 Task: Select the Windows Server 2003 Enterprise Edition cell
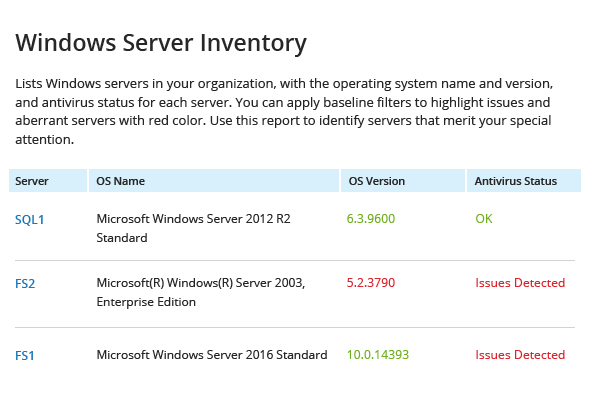pyautogui.click(x=201, y=292)
